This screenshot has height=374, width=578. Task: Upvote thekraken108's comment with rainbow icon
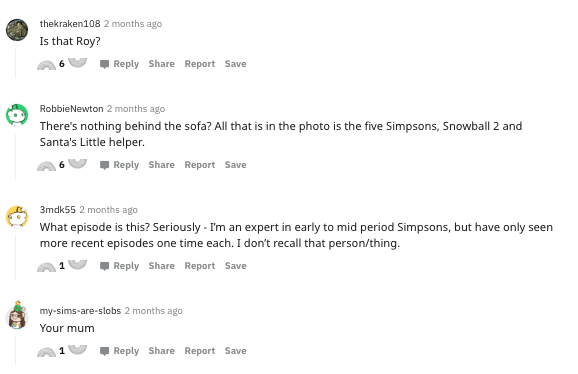pyautogui.click(x=46, y=65)
